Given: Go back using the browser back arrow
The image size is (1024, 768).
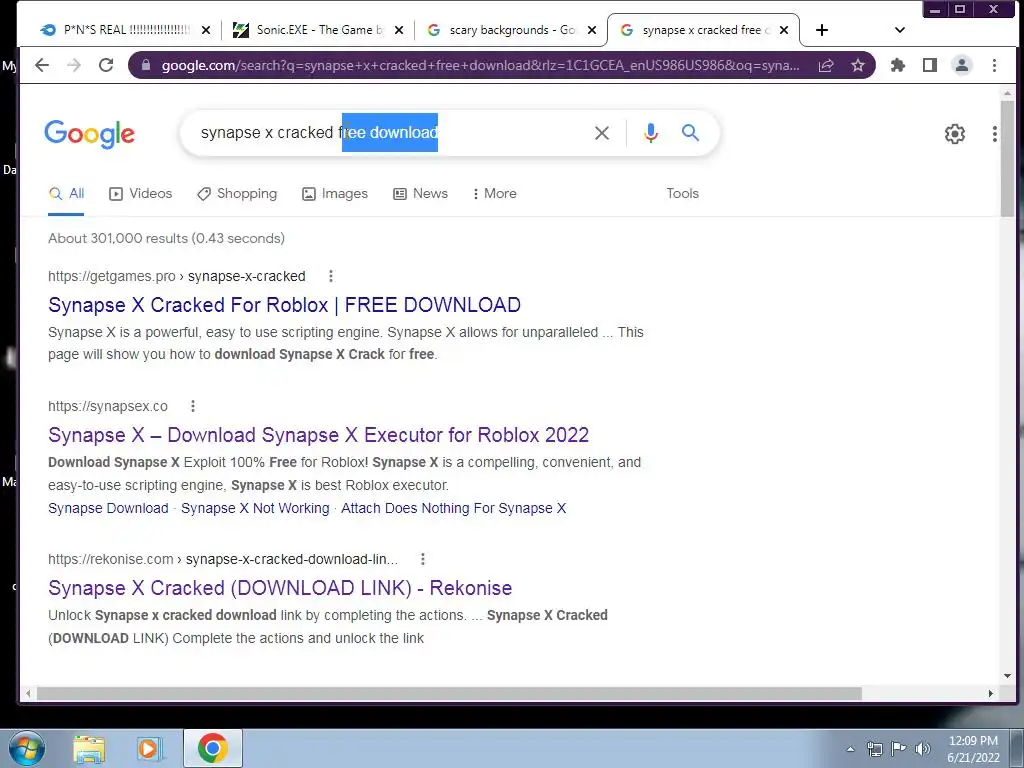Looking at the screenshot, I should (x=42, y=65).
